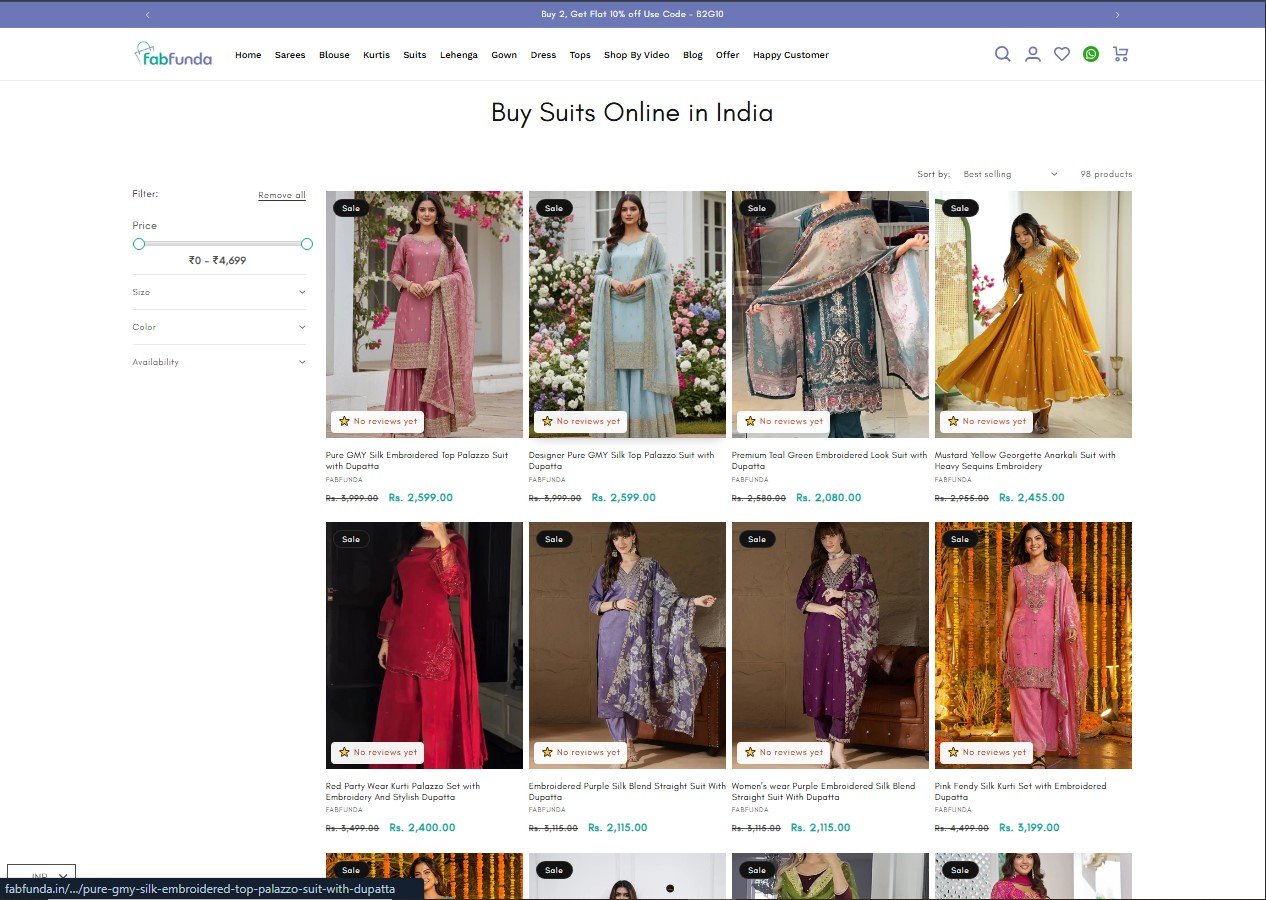Open Women's wear Purple Embroidered Silk title
Image resolution: width=1266 pixels, height=900 pixels.
(823, 791)
